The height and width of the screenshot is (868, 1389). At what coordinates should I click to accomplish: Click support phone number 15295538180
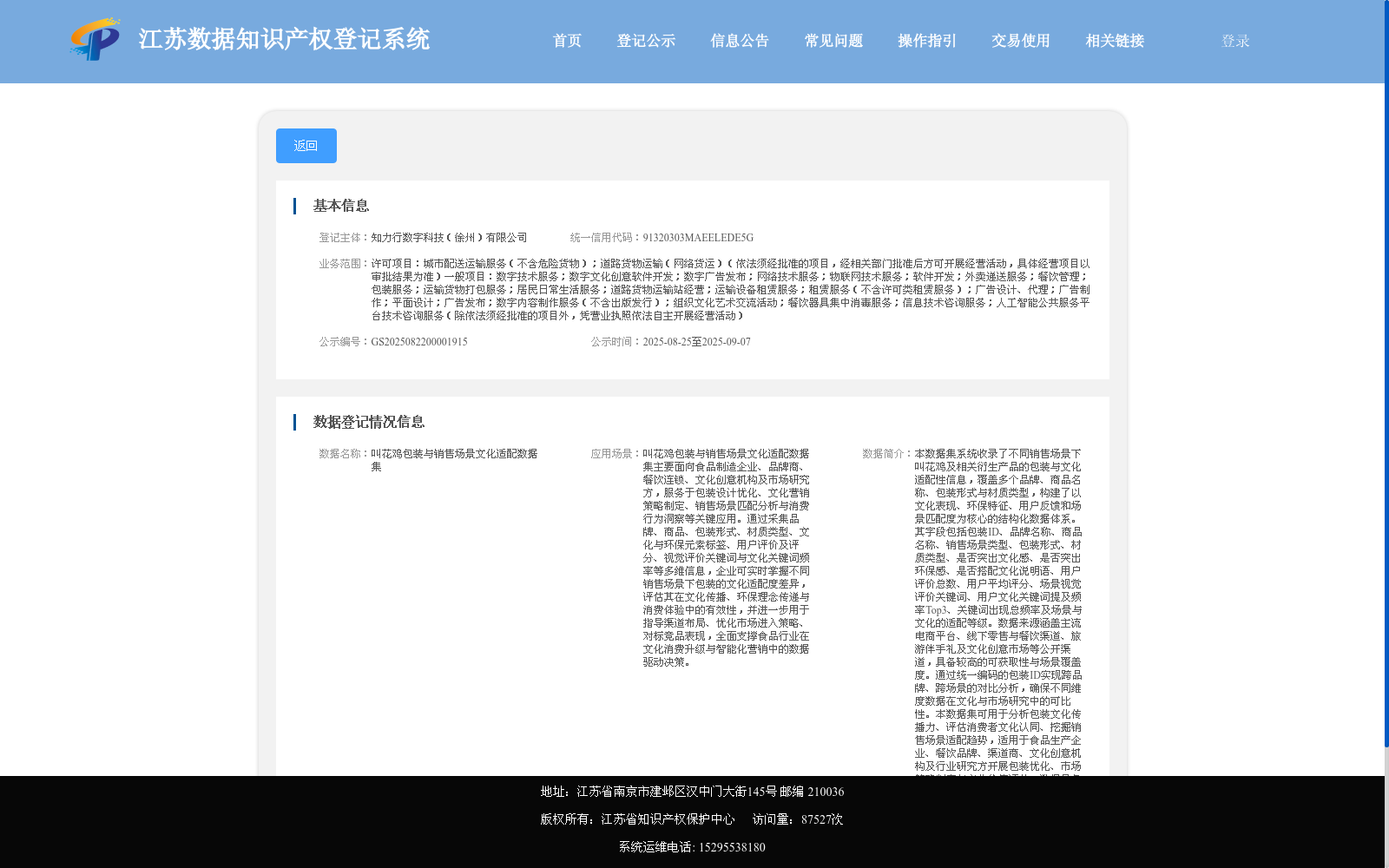(732, 847)
